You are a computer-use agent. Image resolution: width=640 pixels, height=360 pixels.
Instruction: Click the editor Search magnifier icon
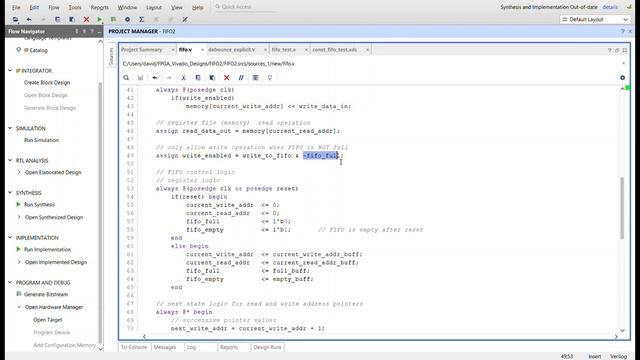(x=126, y=78)
